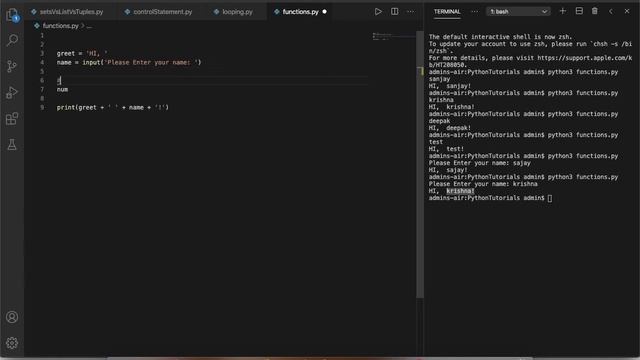The width and height of the screenshot is (640, 360).
Task: Open terminal panel views ellipsis
Action: click(474, 11)
